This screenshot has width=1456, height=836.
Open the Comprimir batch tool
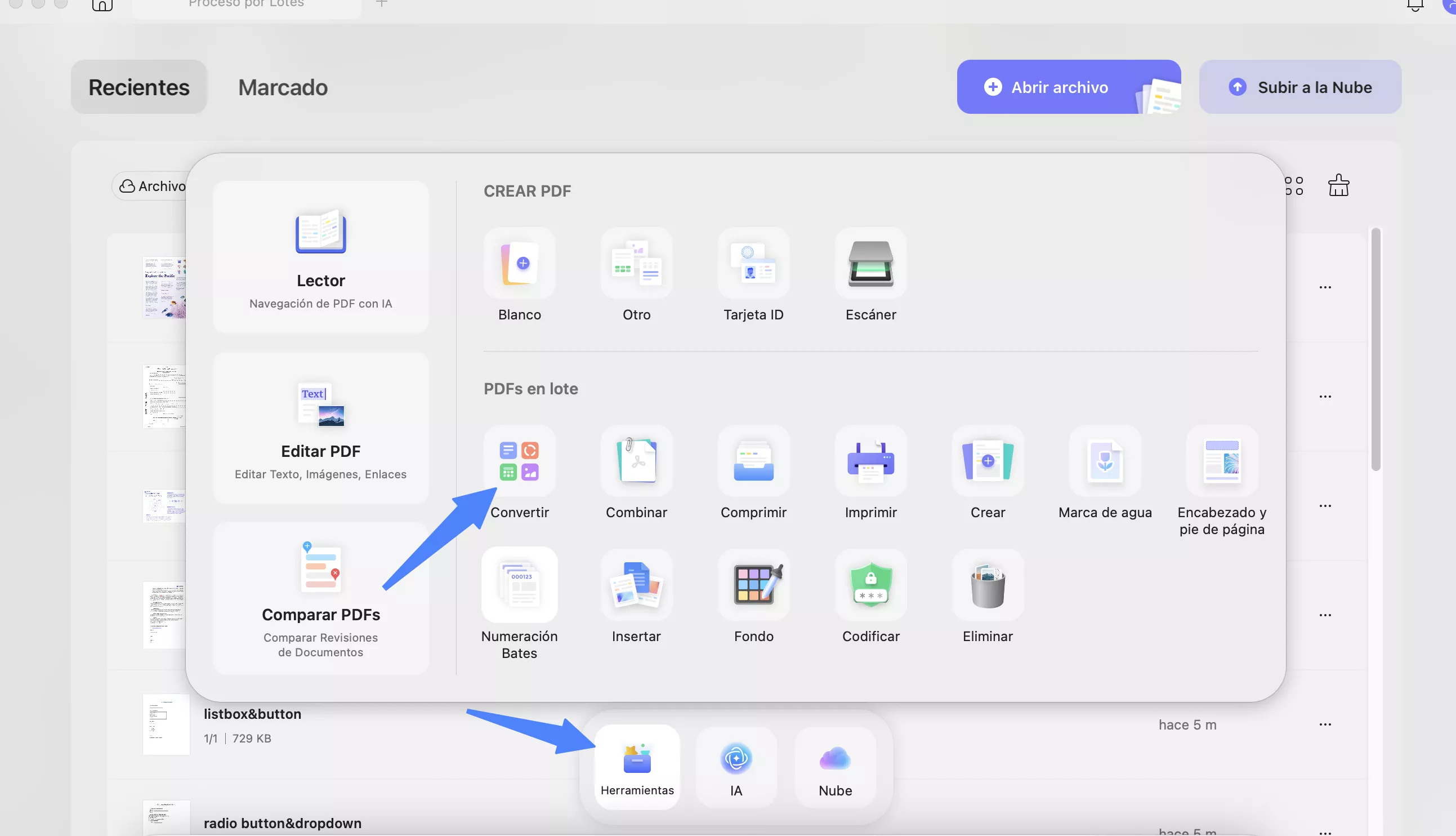pyautogui.click(x=753, y=462)
